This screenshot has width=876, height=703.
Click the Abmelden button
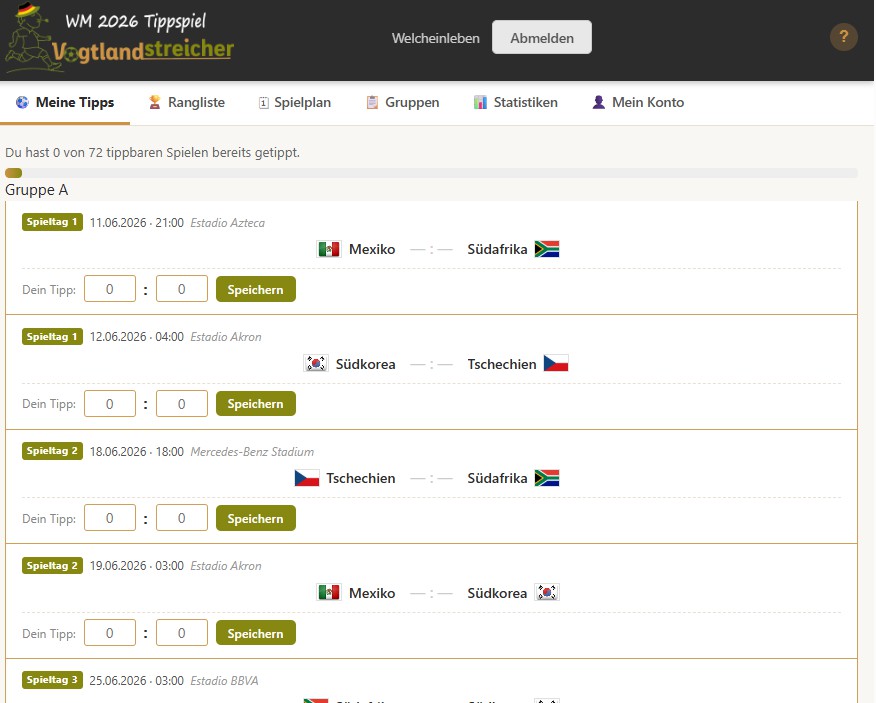coord(541,37)
